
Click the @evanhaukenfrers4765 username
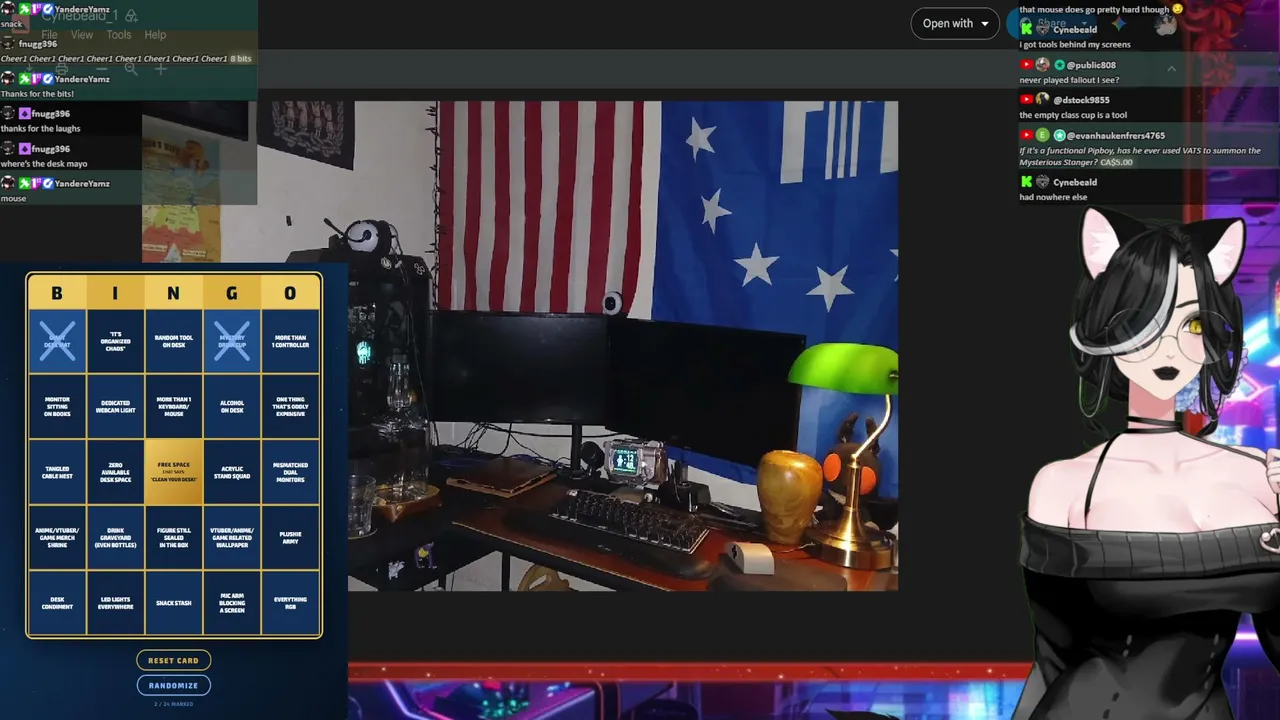tap(1116, 135)
